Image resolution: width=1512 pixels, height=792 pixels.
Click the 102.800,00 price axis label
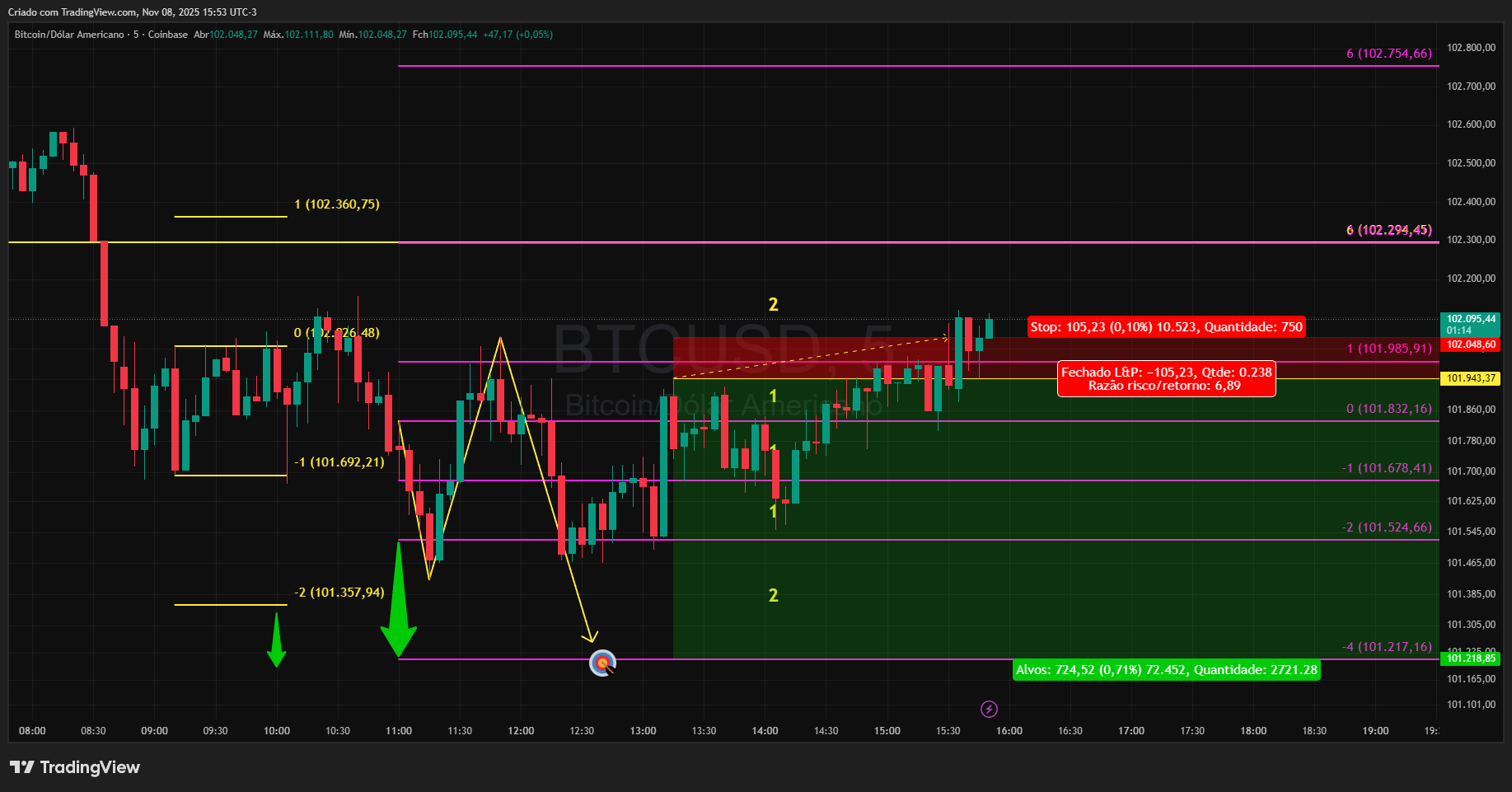1472,48
